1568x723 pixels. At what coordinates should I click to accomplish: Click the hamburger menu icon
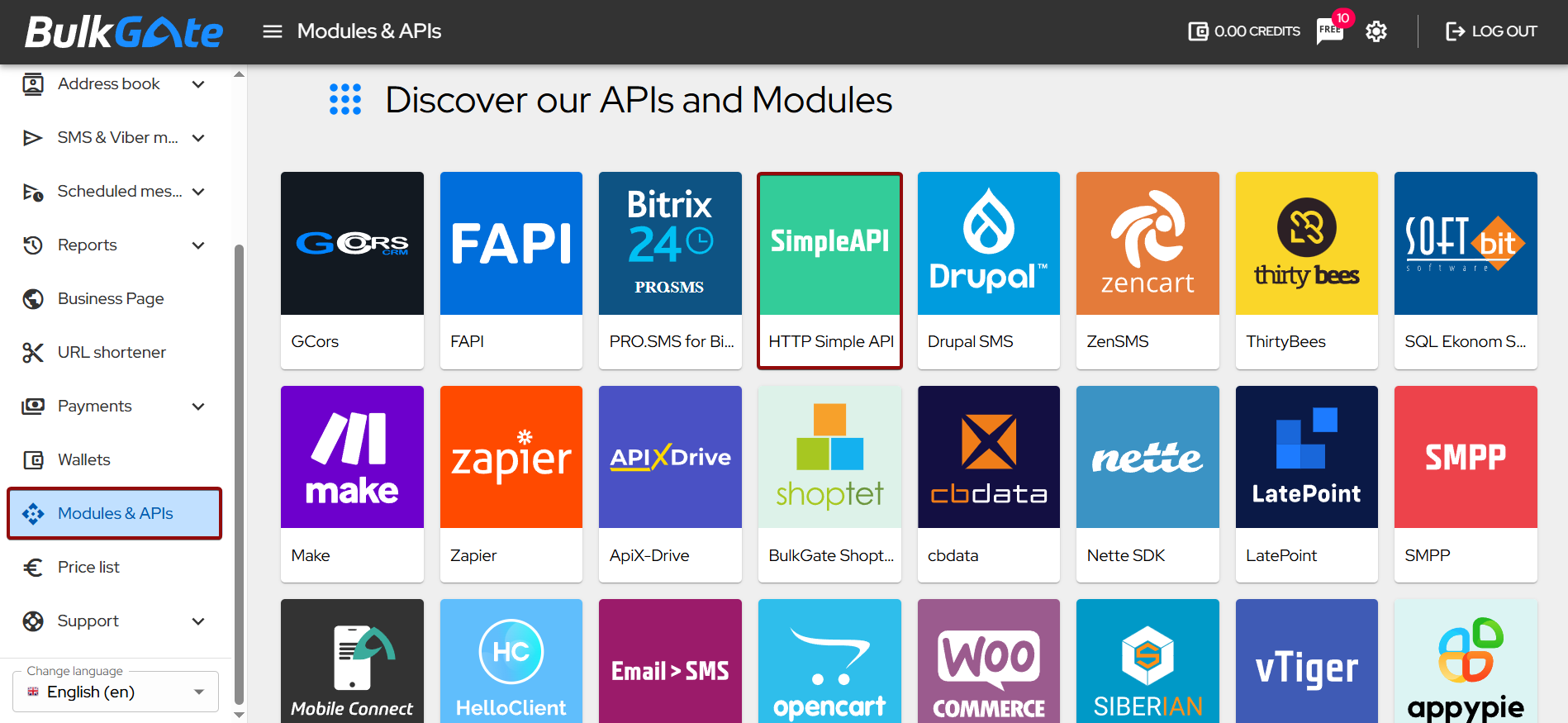point(272,31)
